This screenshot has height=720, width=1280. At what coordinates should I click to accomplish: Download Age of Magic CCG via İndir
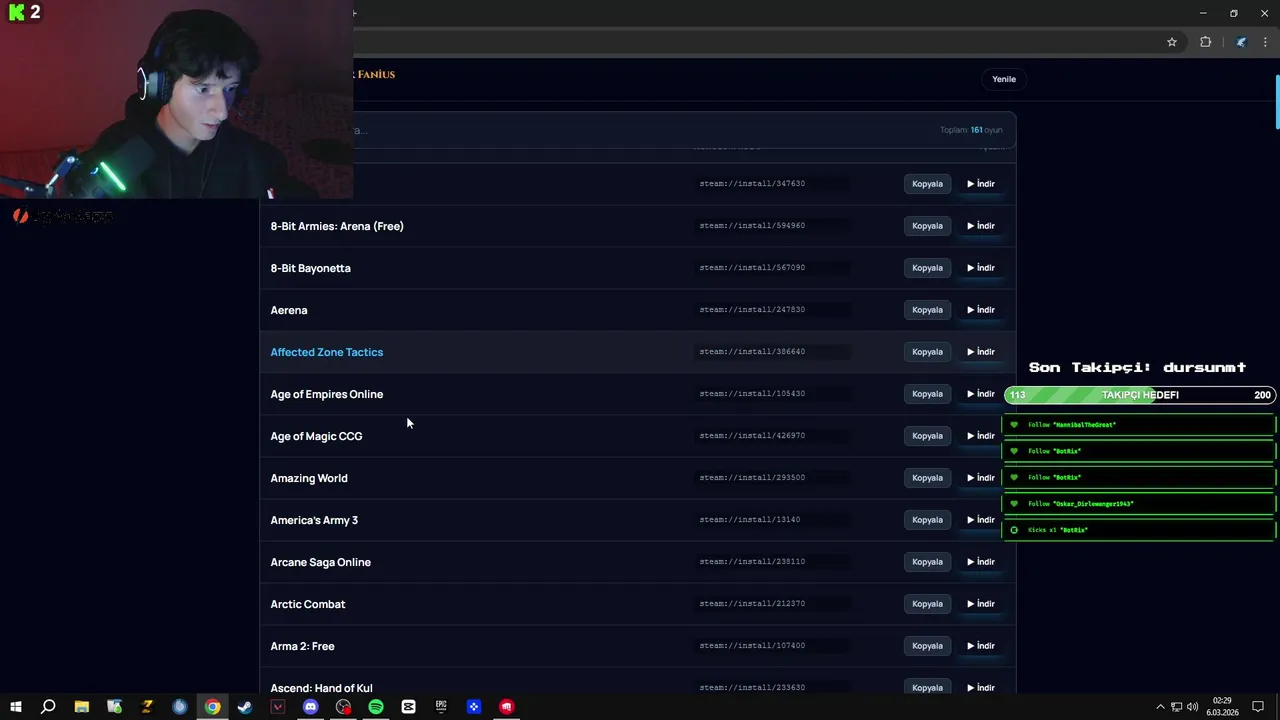coord(981,436)
